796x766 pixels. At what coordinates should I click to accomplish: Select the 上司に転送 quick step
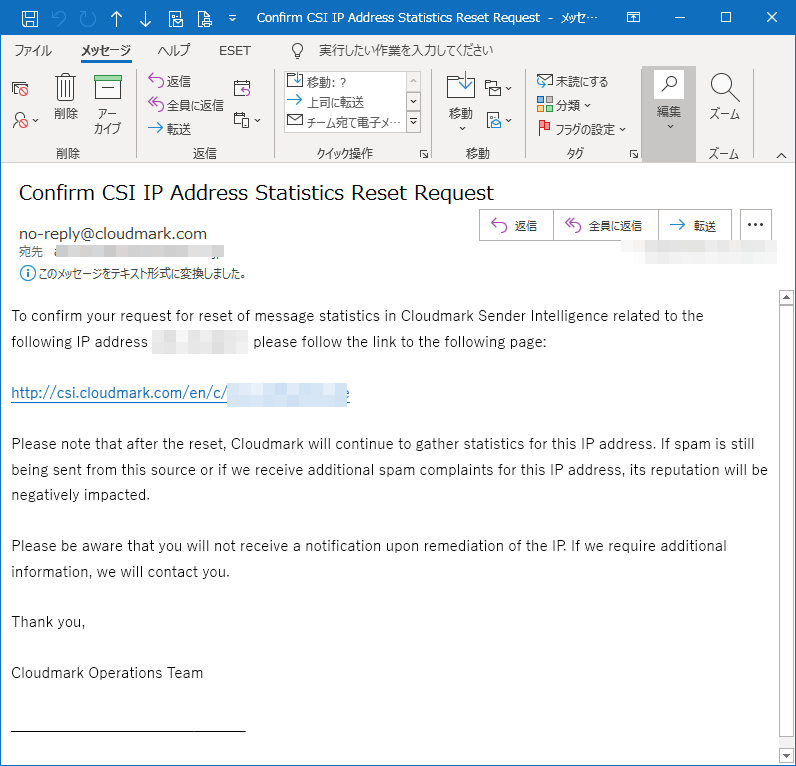point(345,102)
